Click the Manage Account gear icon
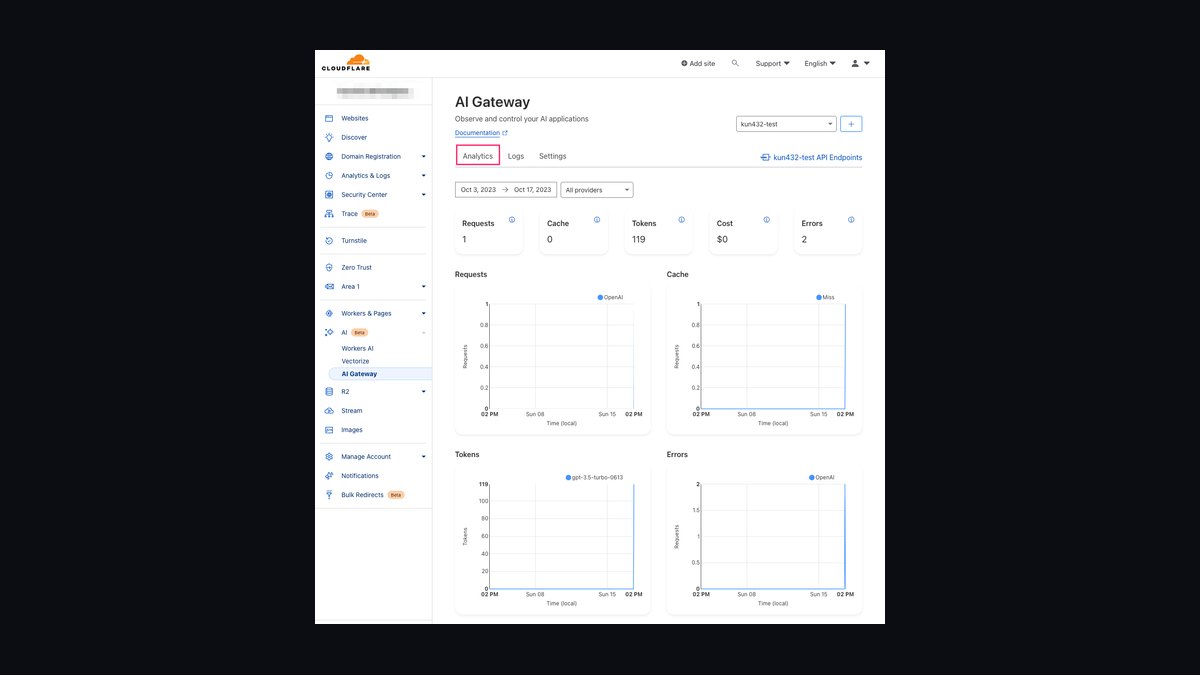The image size is (1200, 675). (329, 456)
